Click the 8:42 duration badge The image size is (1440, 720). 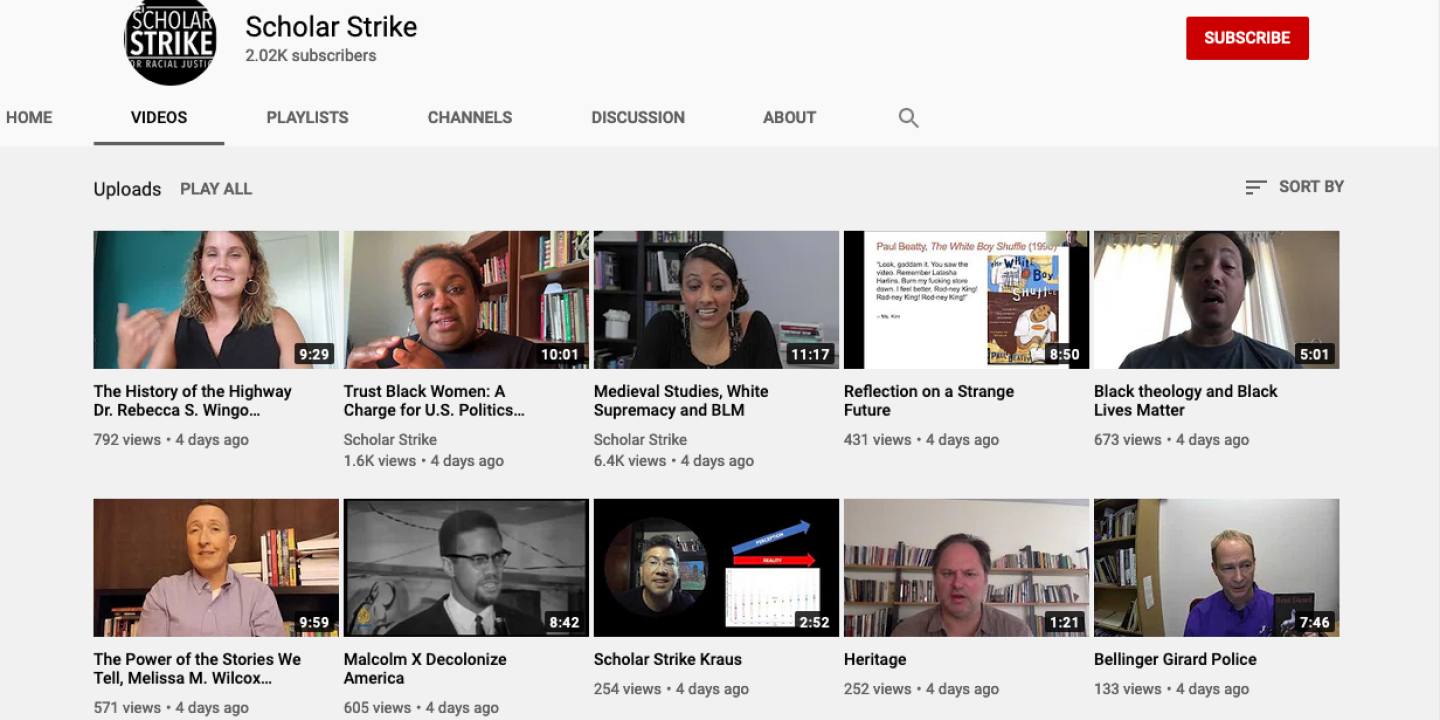coord(564,622)
